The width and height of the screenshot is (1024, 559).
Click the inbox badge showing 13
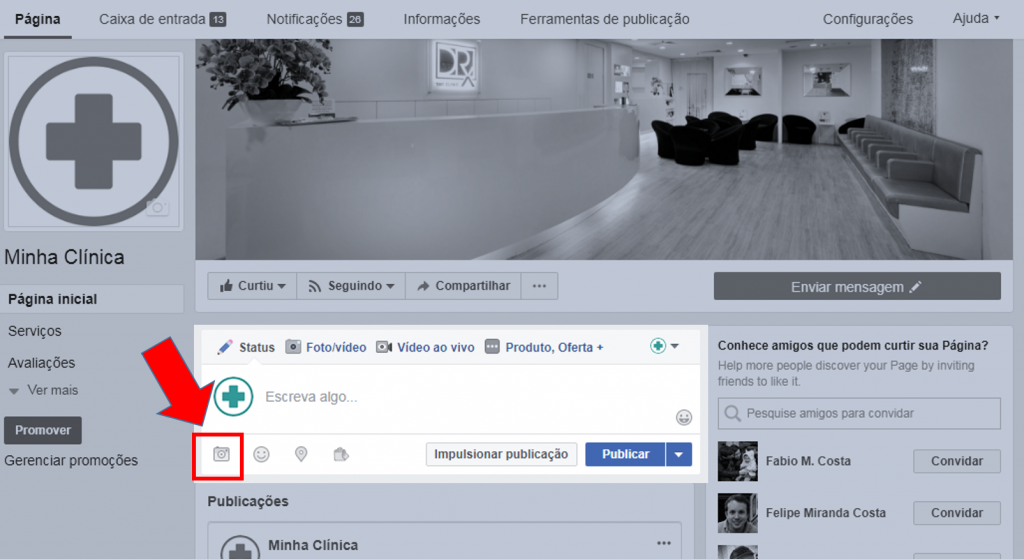click(x=218, y=20)
